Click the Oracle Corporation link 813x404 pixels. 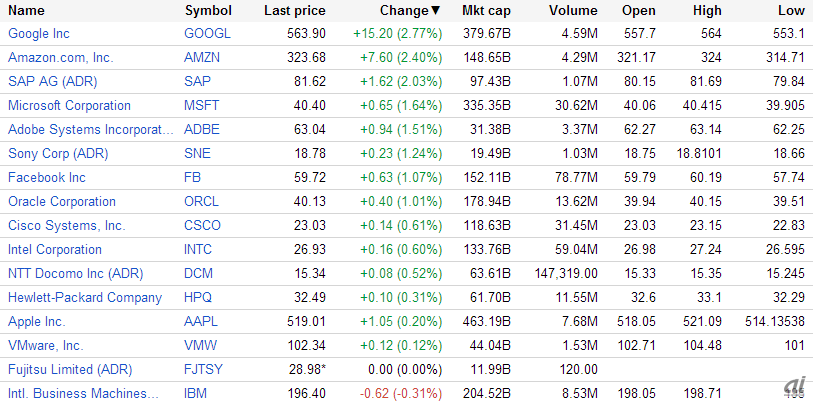click(62, 201)
